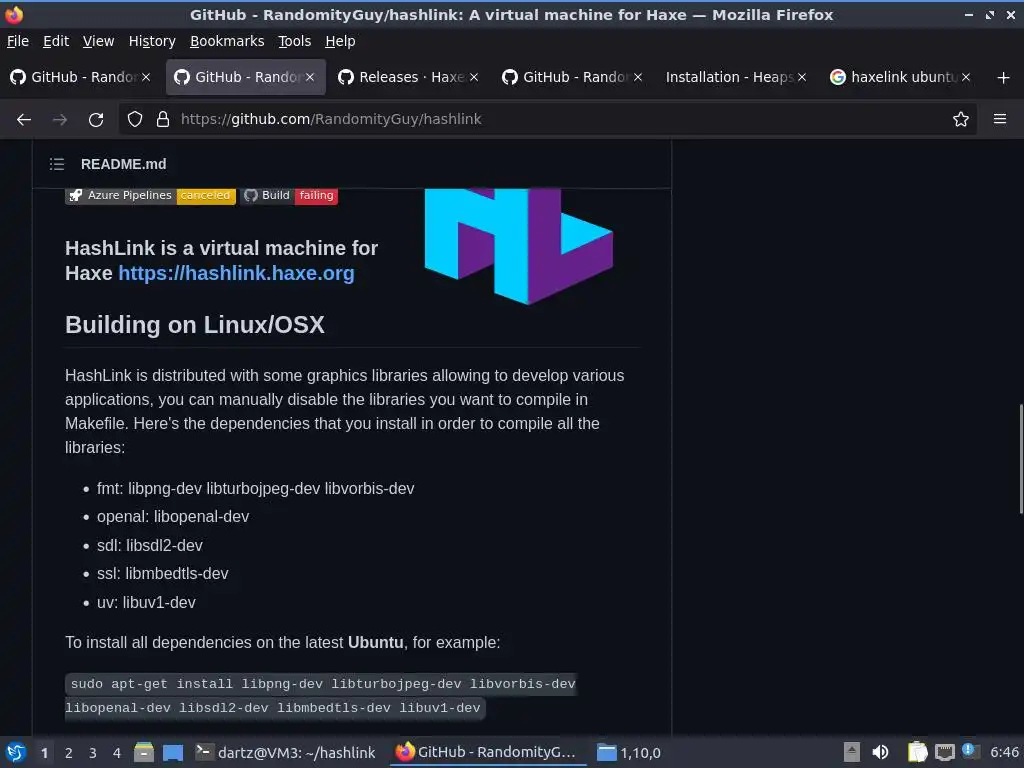Go back to the previous page
1024x768 pixels.
(24, 120)
